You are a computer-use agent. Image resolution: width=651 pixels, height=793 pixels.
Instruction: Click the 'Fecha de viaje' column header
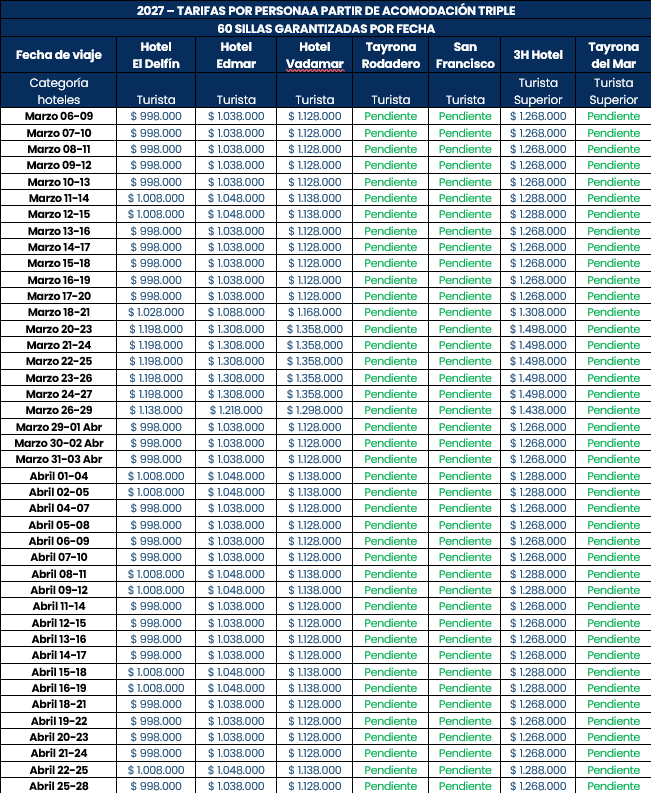tap(59, 55)
